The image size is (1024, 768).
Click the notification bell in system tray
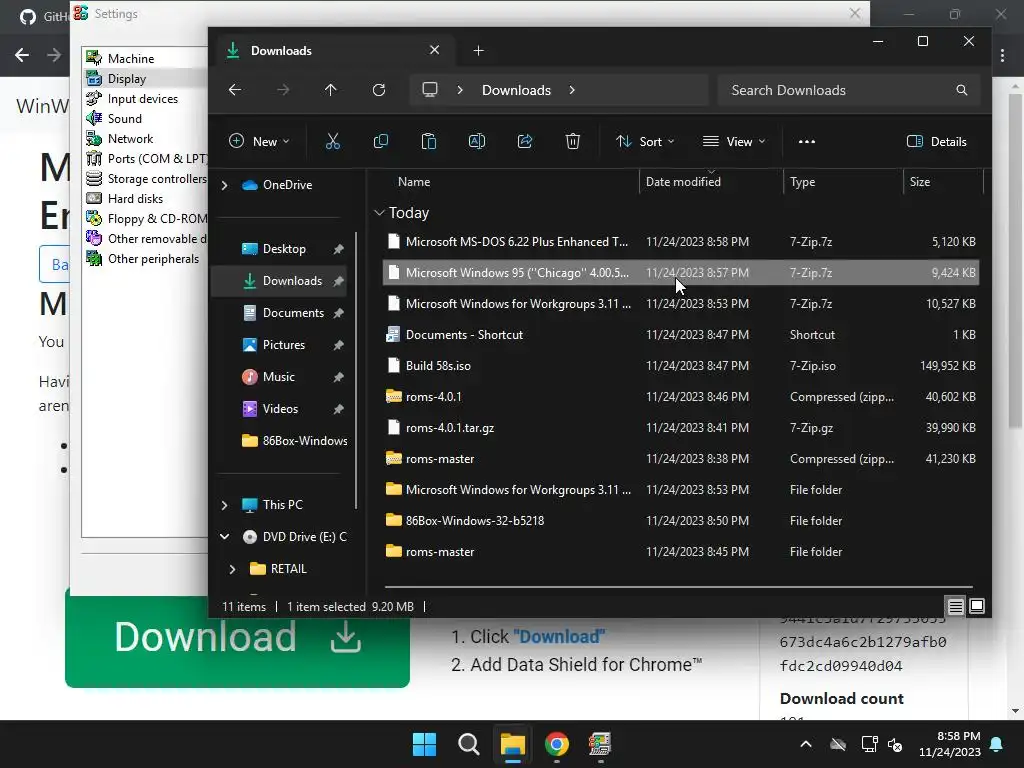point(997,744)
